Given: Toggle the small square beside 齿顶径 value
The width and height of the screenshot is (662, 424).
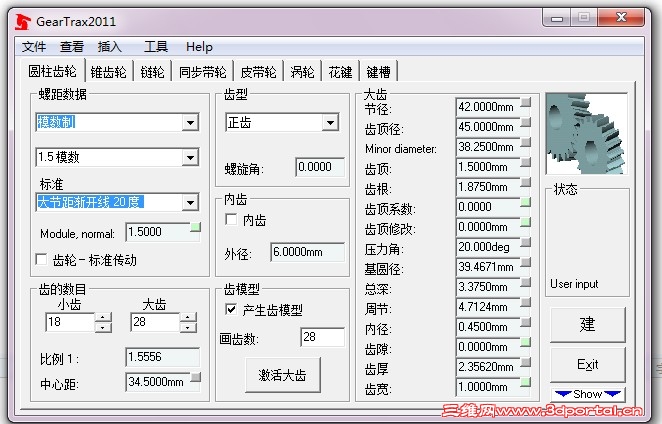Looking at the screenshot, I should [x=526, y=122].
